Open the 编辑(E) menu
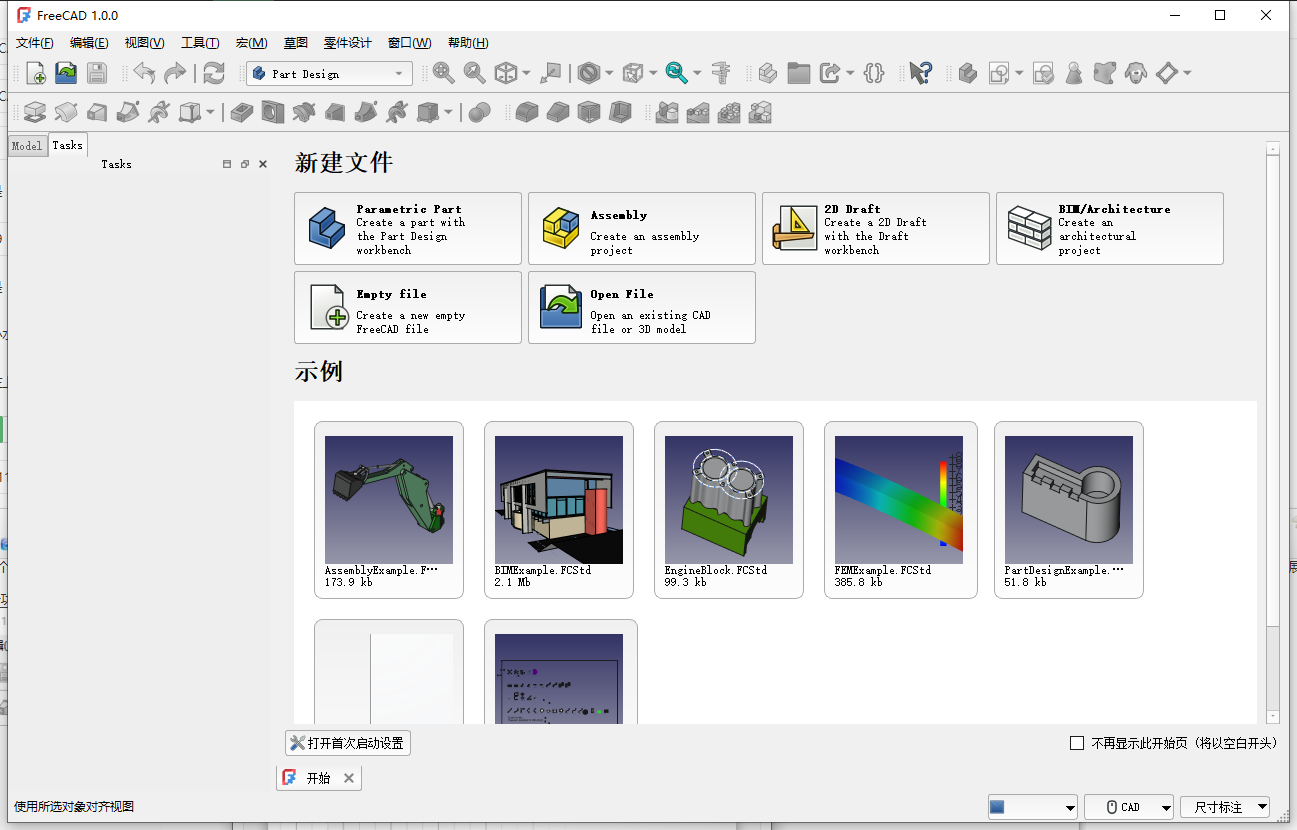The image size is (1297, 830). (x=89, y=43)
